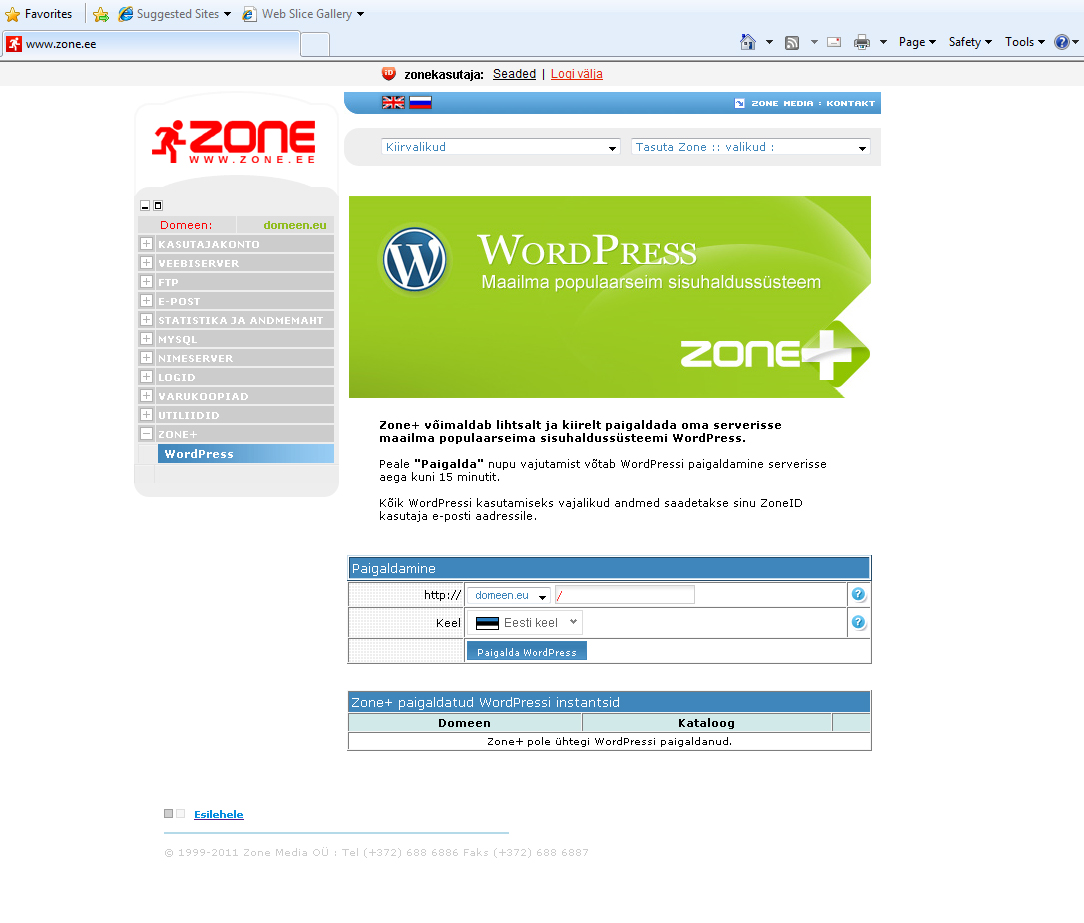
Task: Open Web Slice Gallery item
Action: [x=303, y=14]
